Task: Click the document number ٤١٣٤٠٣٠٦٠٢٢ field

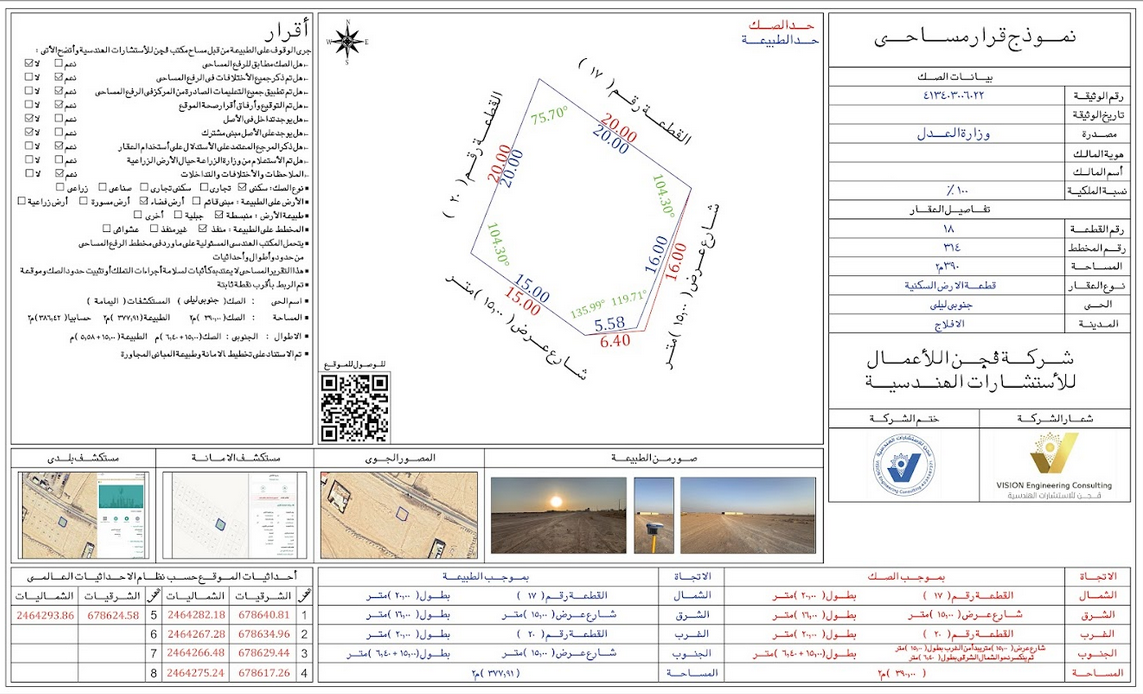Action: (x=953, y=95)
